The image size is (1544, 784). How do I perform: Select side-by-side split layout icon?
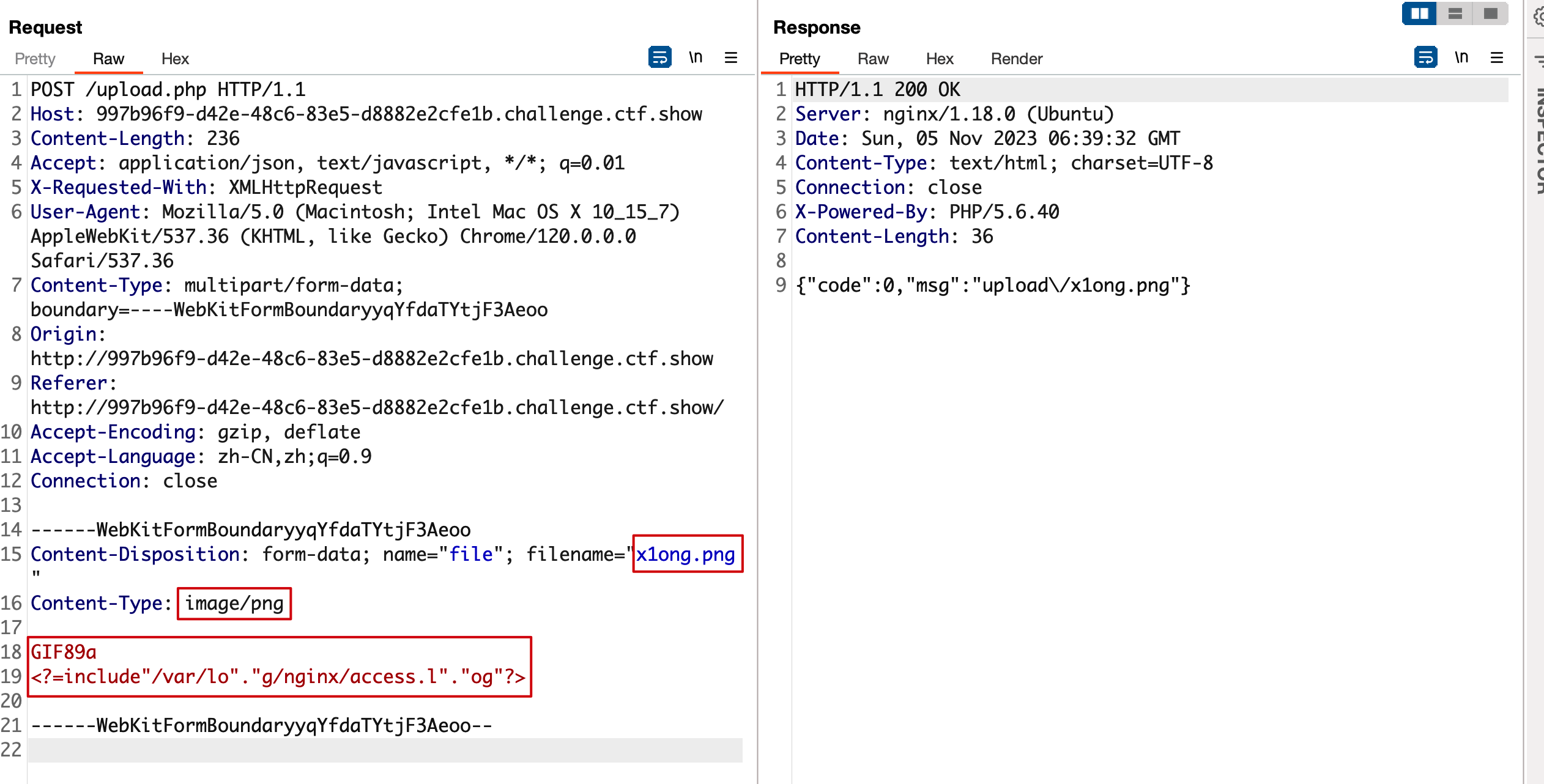tap(1419, 13)
